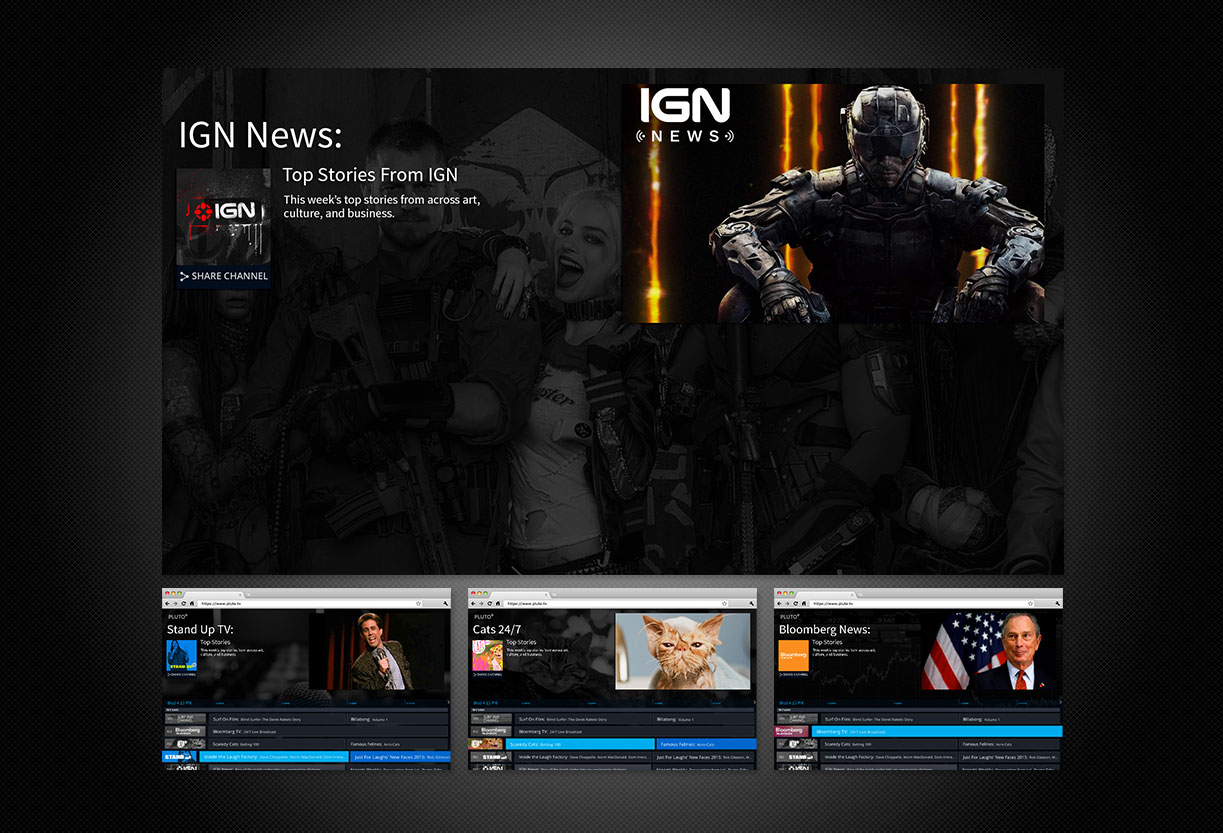
Task: Bookmark the page with the star in the Cats 24/7 browser
Action: (723, 604)
